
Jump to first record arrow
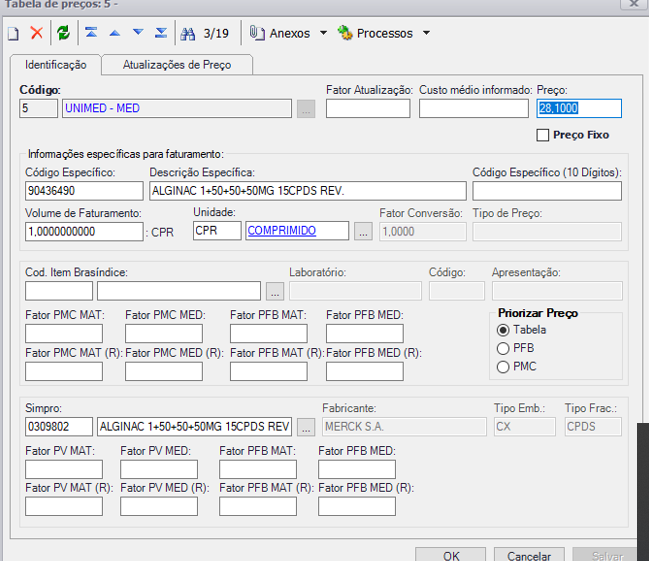click(91, 32)
